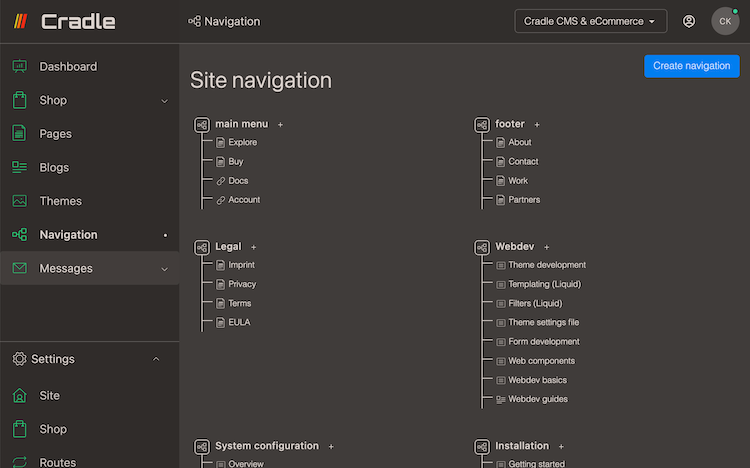The height and width of the screenshot is (468, 750).
Task: Add item to Installation with plus
Action: pyautogui.click(x=561, y=446)
